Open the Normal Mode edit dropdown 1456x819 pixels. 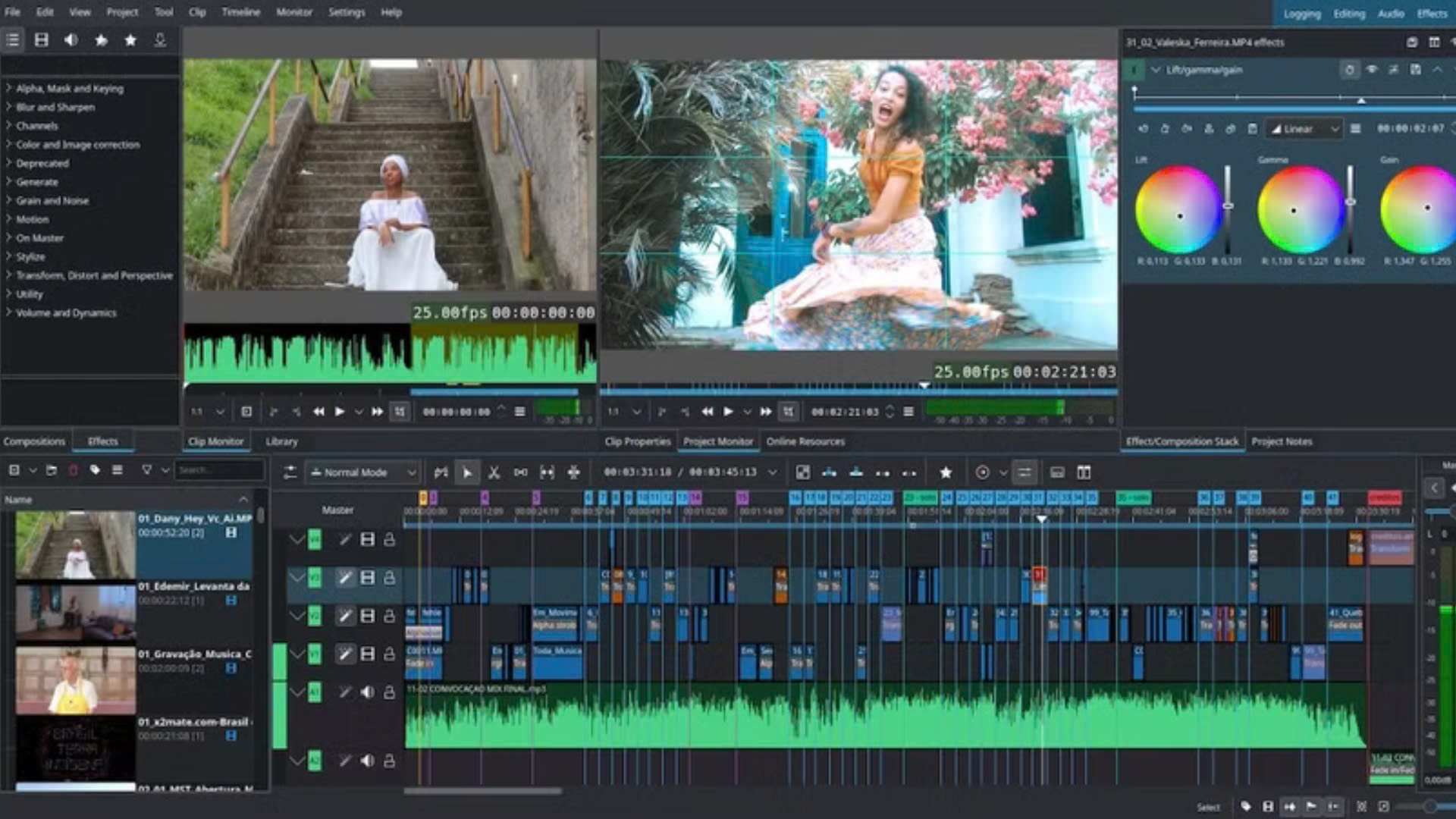tap(363, 472)
